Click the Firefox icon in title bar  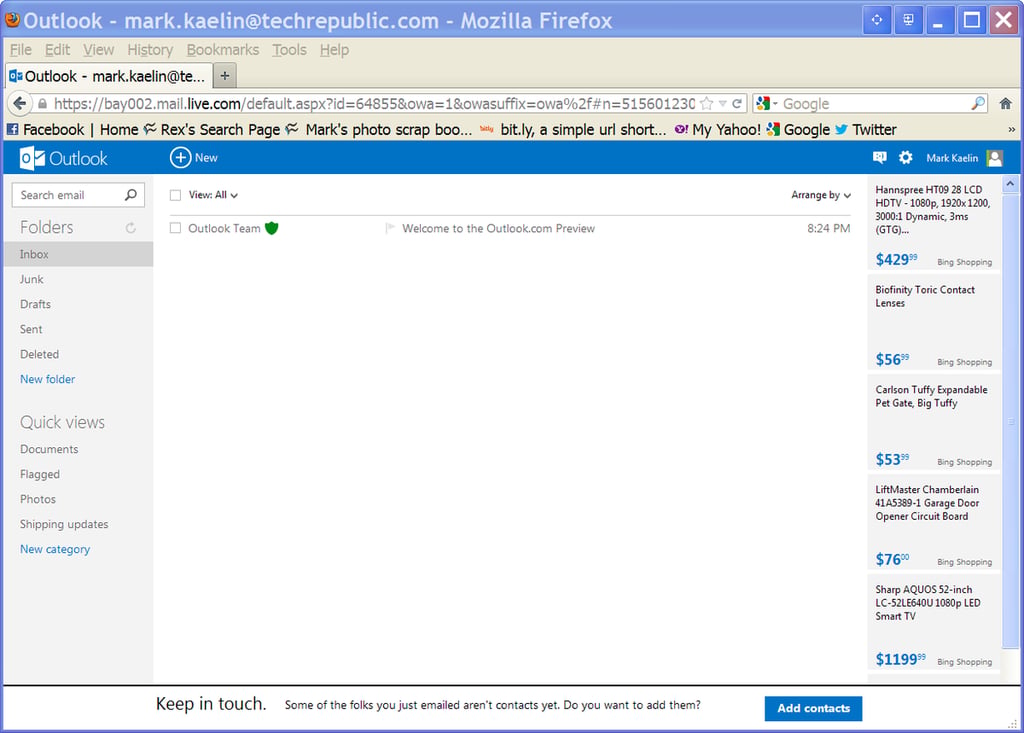coord(12,20)
